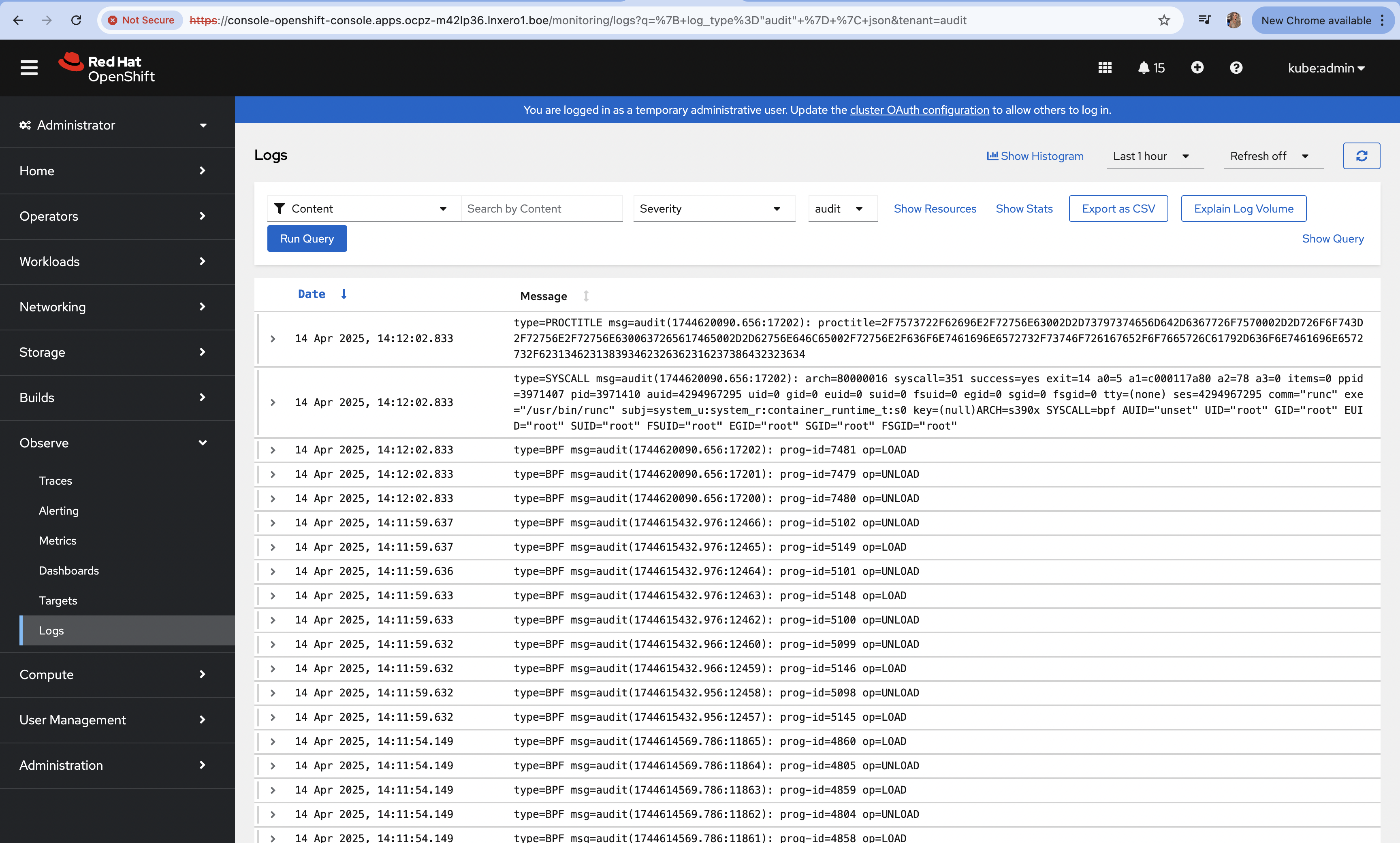The height and width of the screenshot is (843, 1400).
Task: Toggle Show Resources
Action: pyautogui.click(x=935, y=209)
